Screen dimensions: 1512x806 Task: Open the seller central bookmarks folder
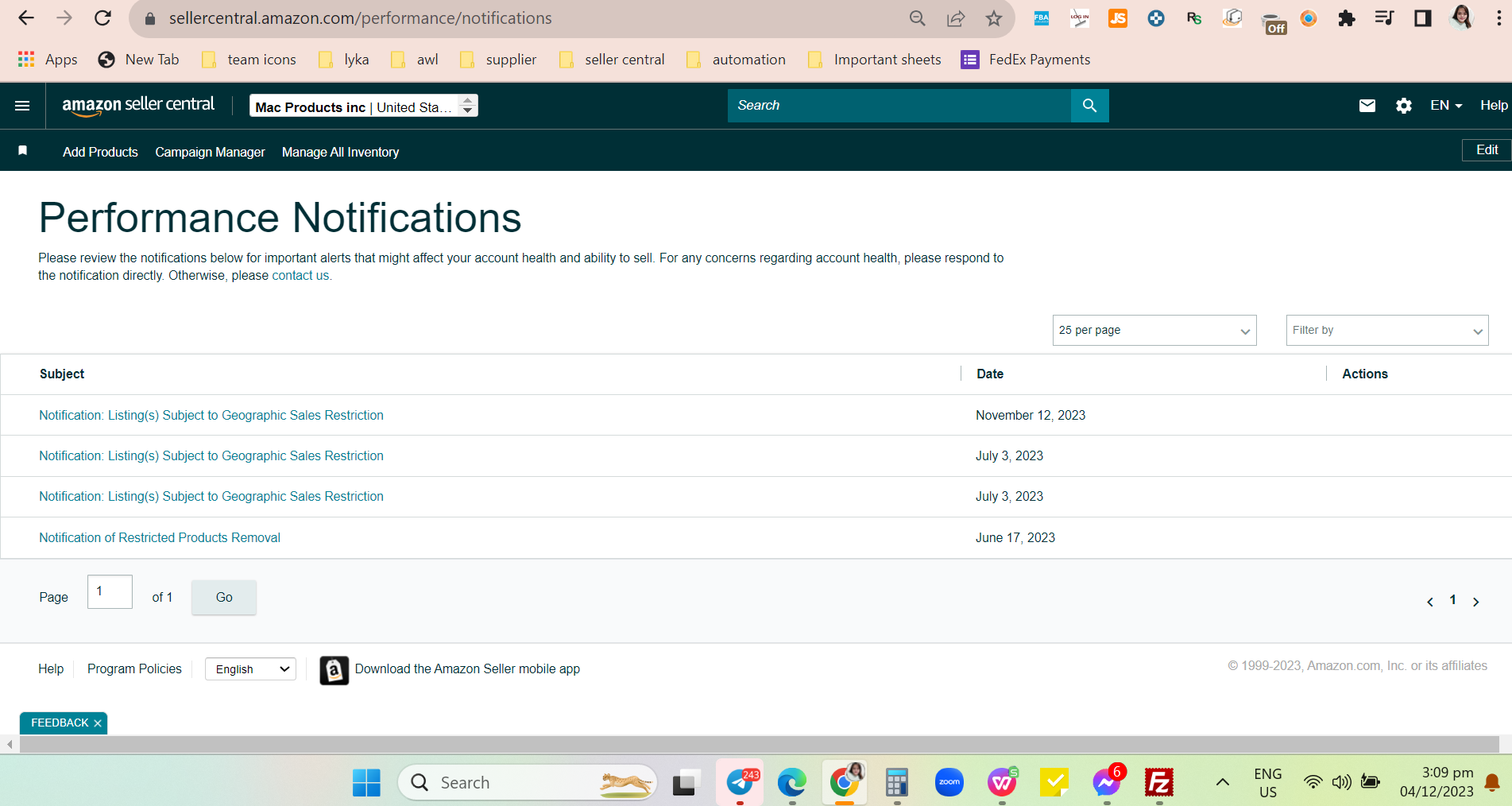pos(612,60)
